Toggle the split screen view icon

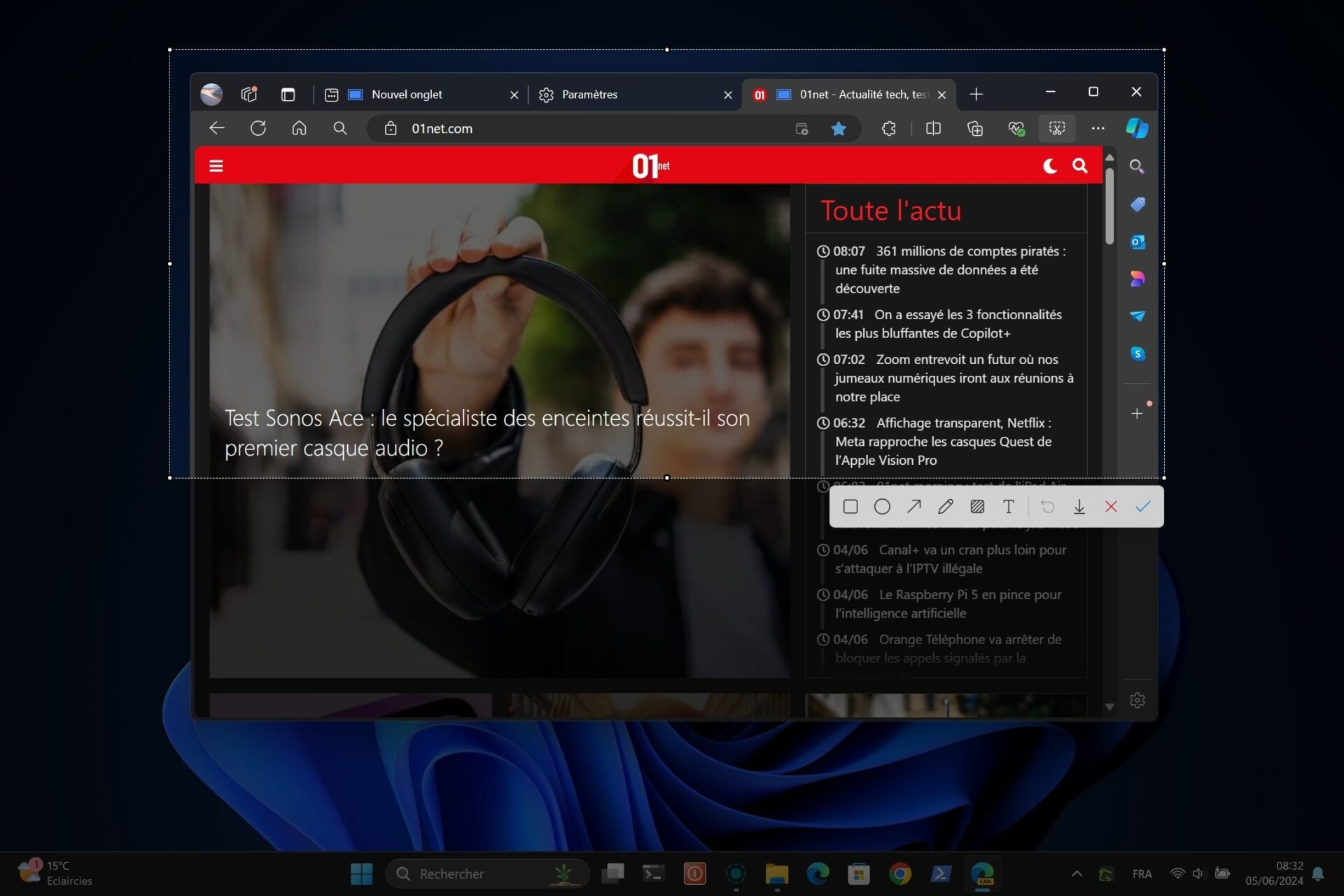933,129
